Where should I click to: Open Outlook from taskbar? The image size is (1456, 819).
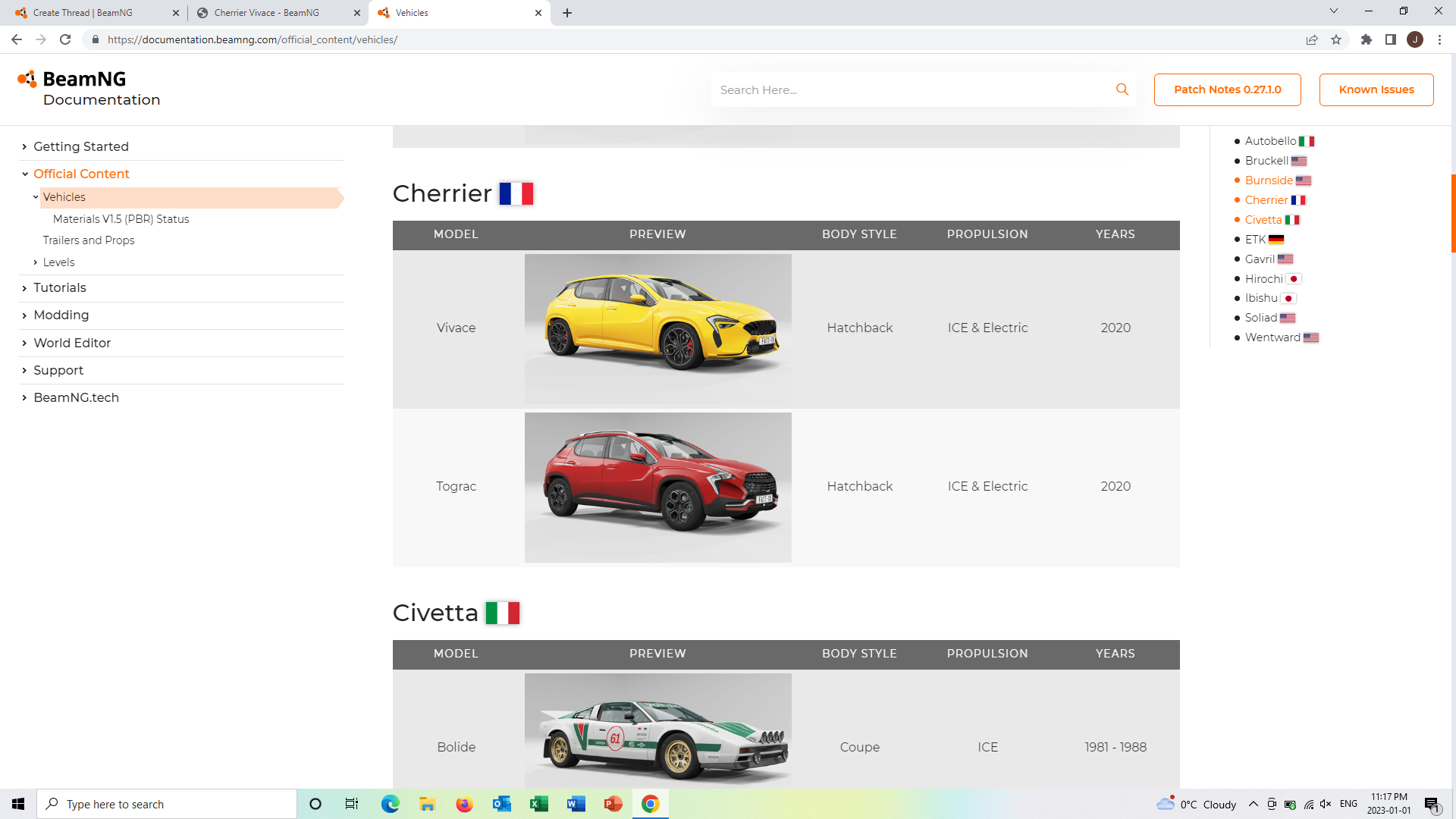tap(501, 804)
